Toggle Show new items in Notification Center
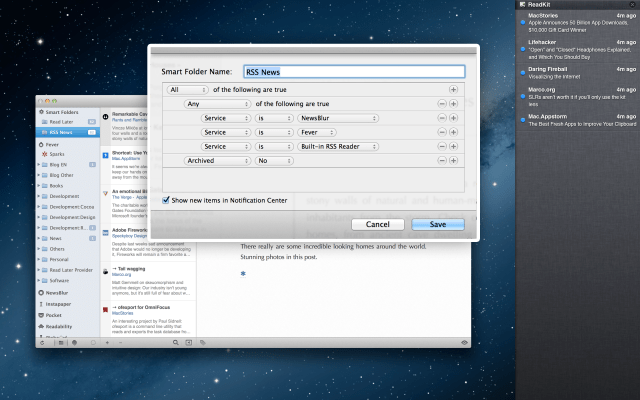The height and width of the screenshot is (400, 640). [166, 200]
